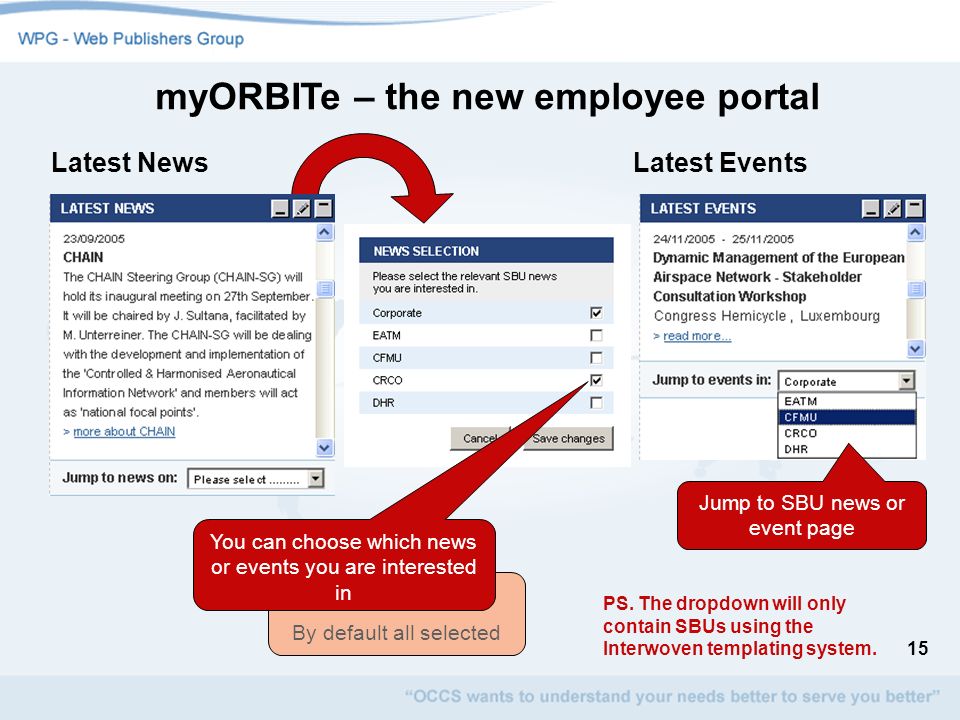The image size is (960, 720).
Task: Choose CRCO in the events dropdown list
Action: (x=847, y=433)
